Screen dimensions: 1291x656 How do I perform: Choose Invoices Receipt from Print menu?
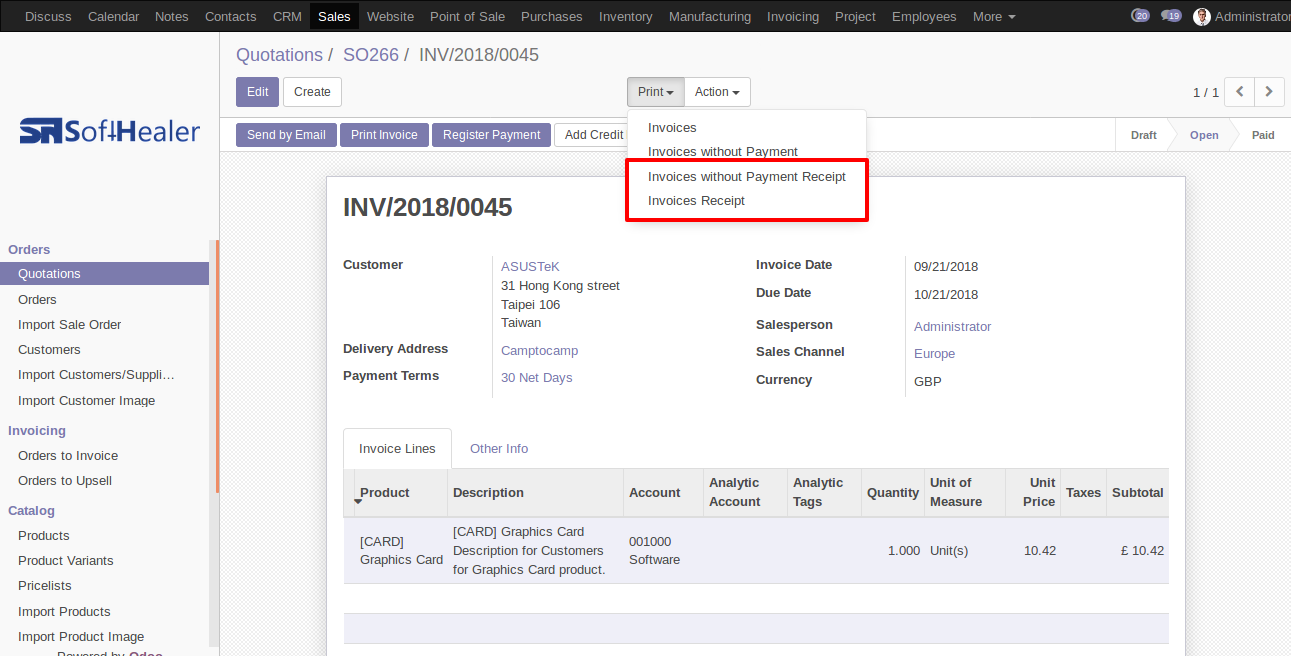click(696, 201)
